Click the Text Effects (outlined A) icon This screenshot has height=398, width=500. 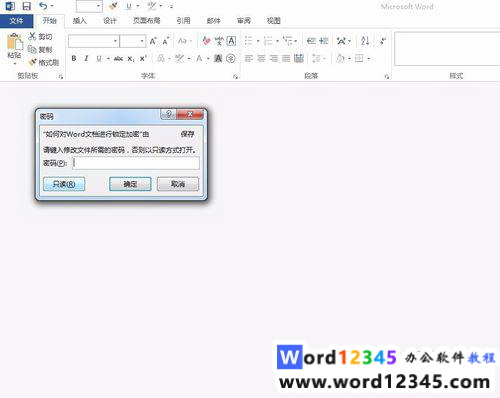pyautogui.click(x=161, y=59)
